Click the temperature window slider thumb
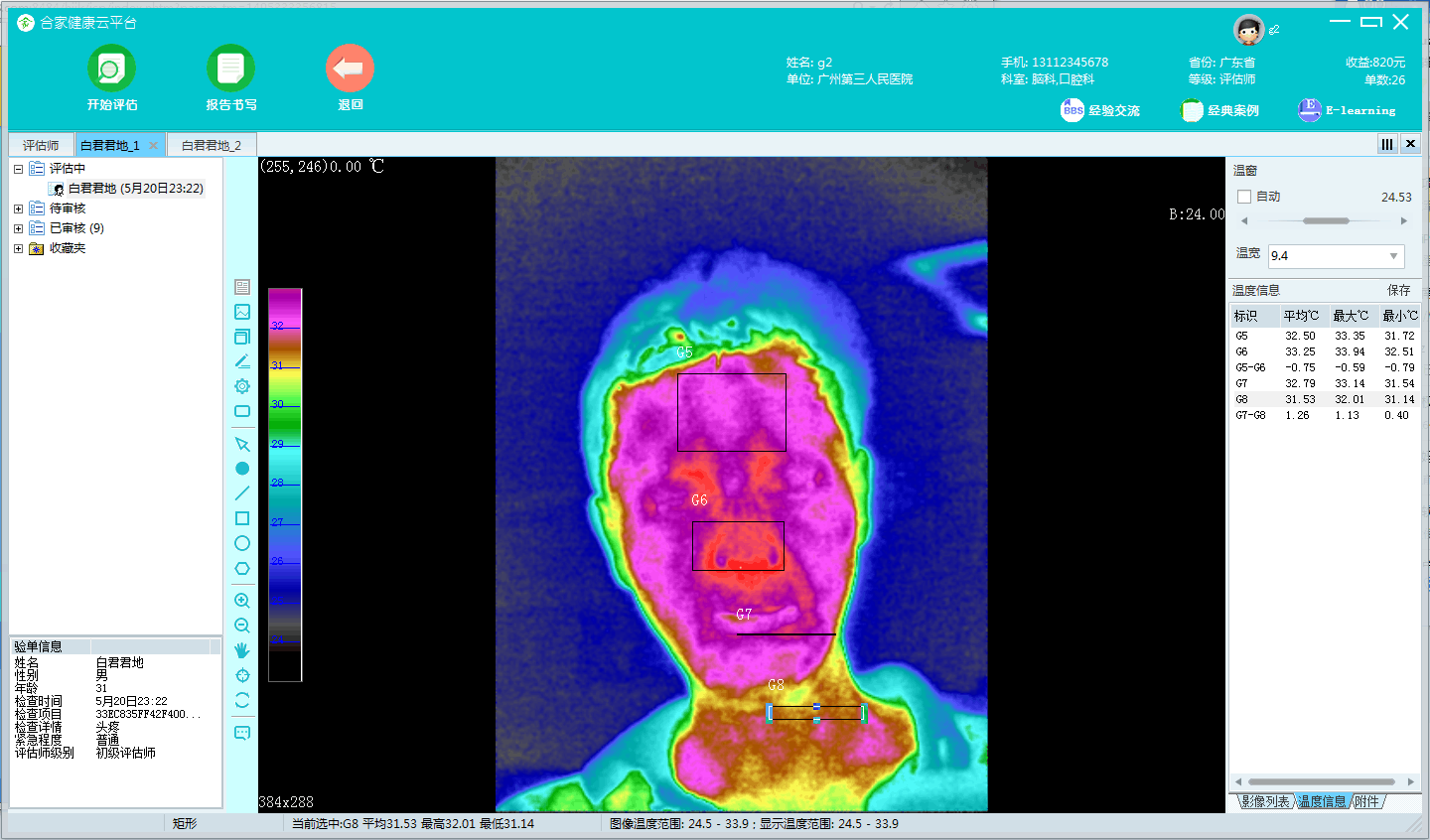This screenshot has width=1430, height=840. pyautogui.click(x=1326, y=220)
